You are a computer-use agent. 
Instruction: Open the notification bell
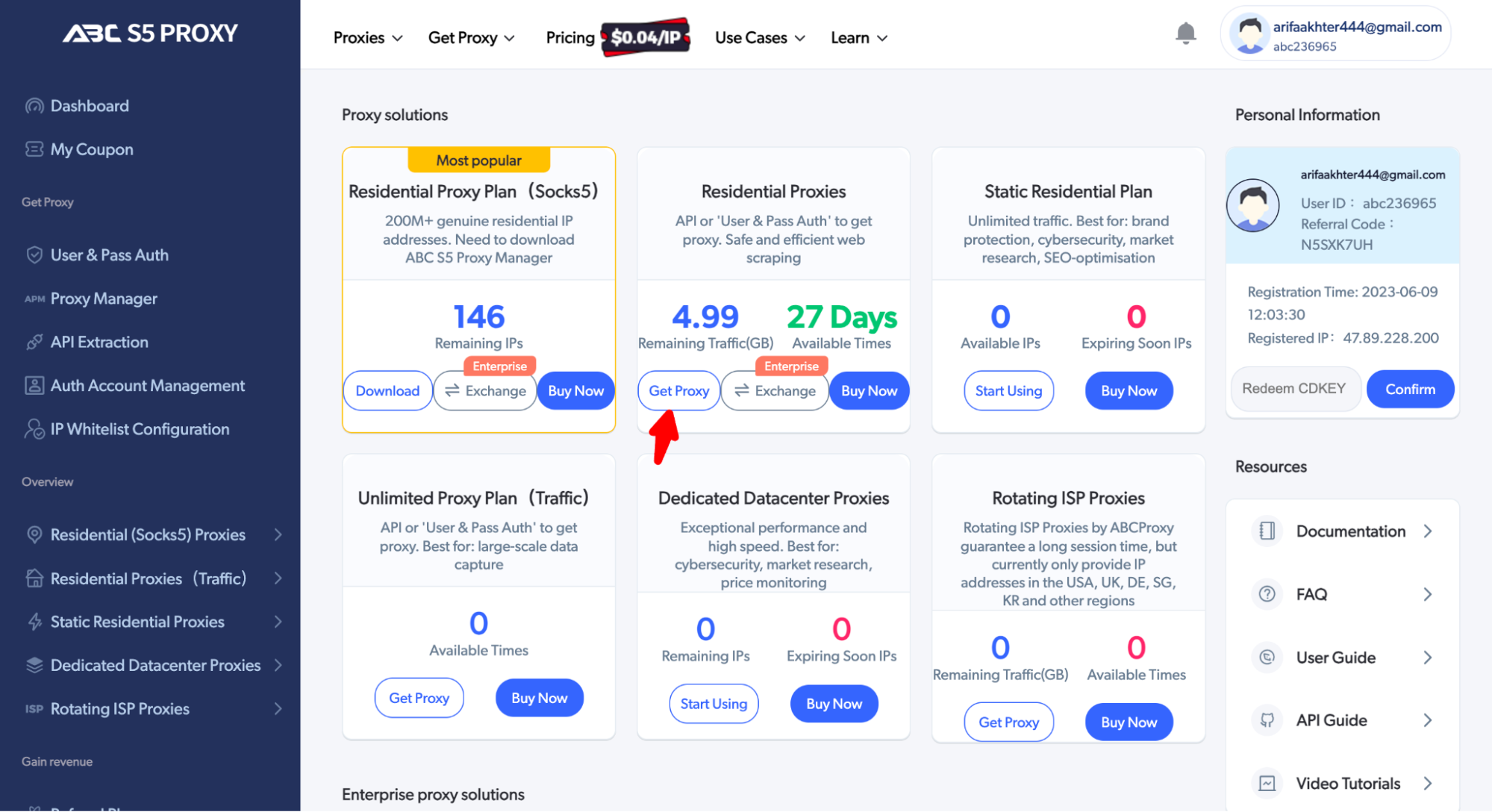coord(1185,34)
